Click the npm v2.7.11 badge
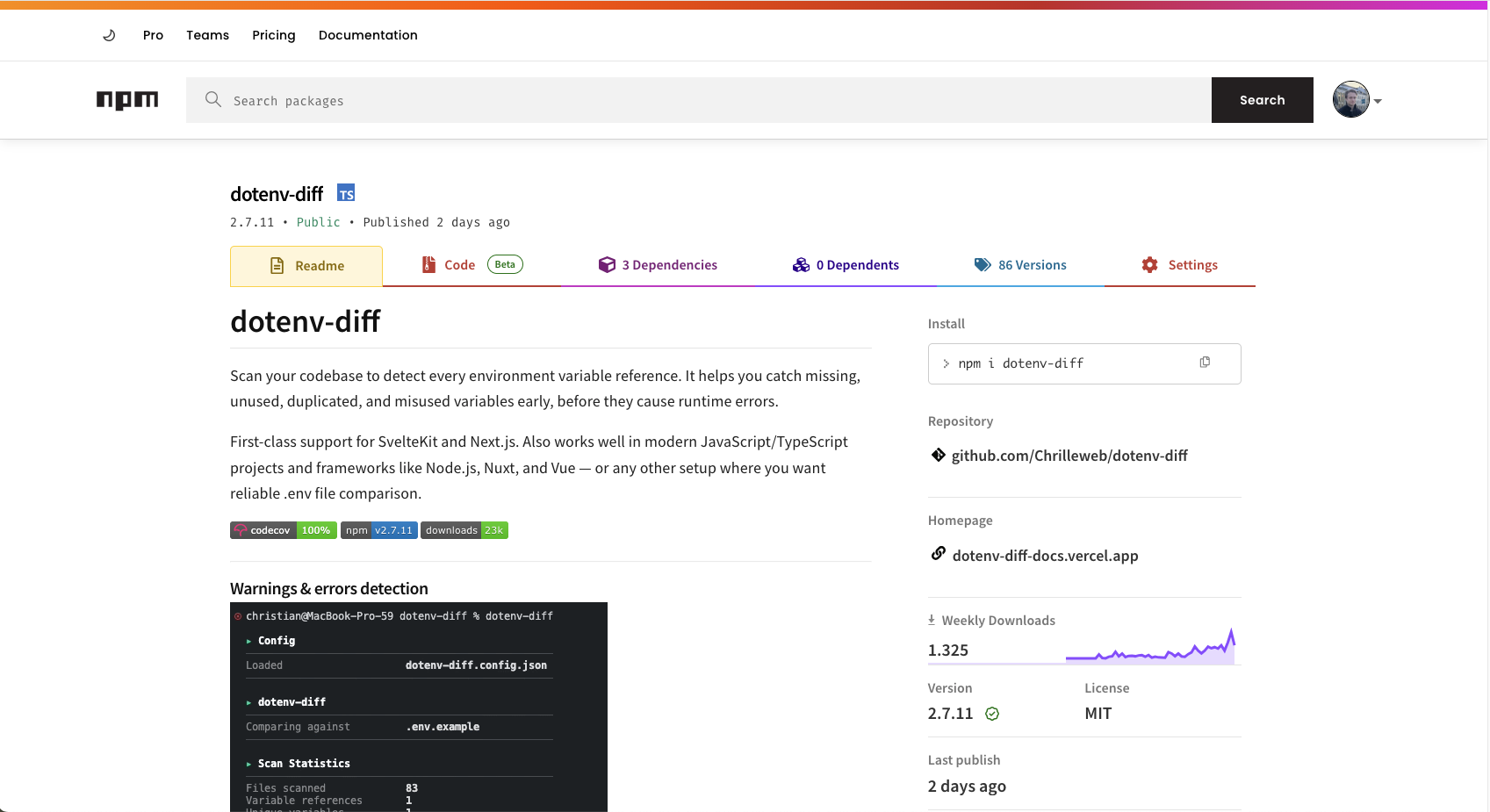Viewport: 1490px width, 812px height. click(379, 530)
